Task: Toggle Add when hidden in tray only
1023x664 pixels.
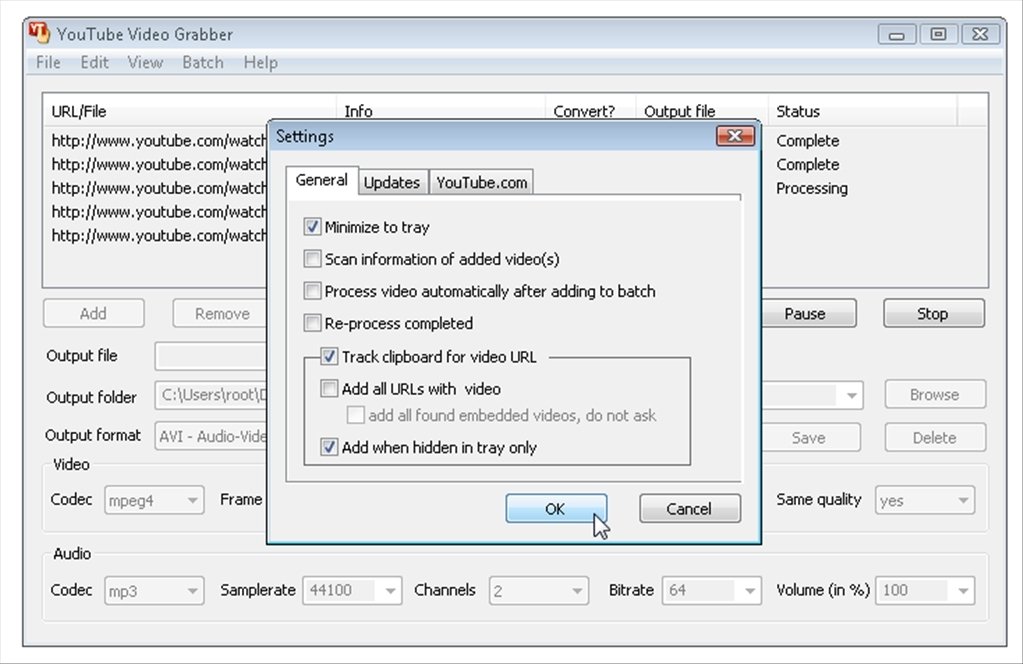Action: tap(329, 447)
